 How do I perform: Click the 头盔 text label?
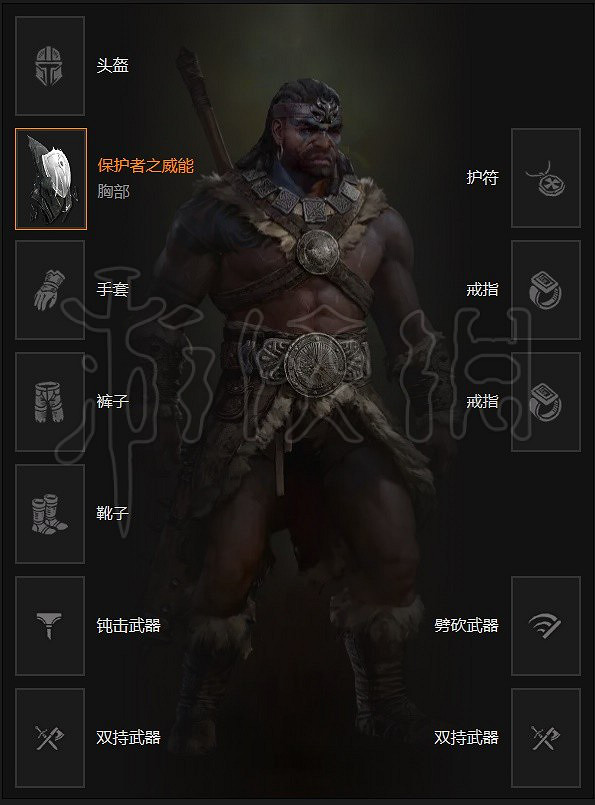click(112, 65)
